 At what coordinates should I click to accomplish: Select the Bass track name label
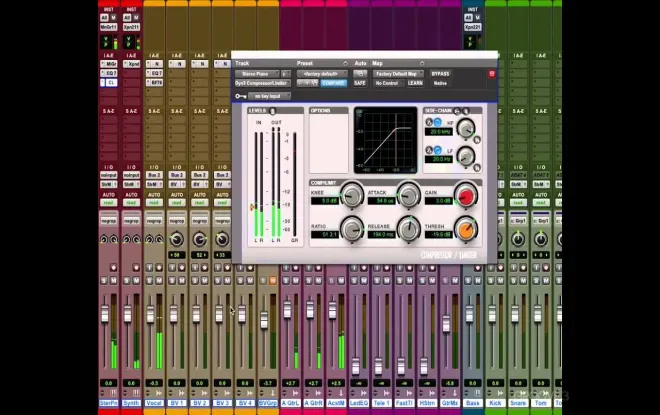point(473,403)
